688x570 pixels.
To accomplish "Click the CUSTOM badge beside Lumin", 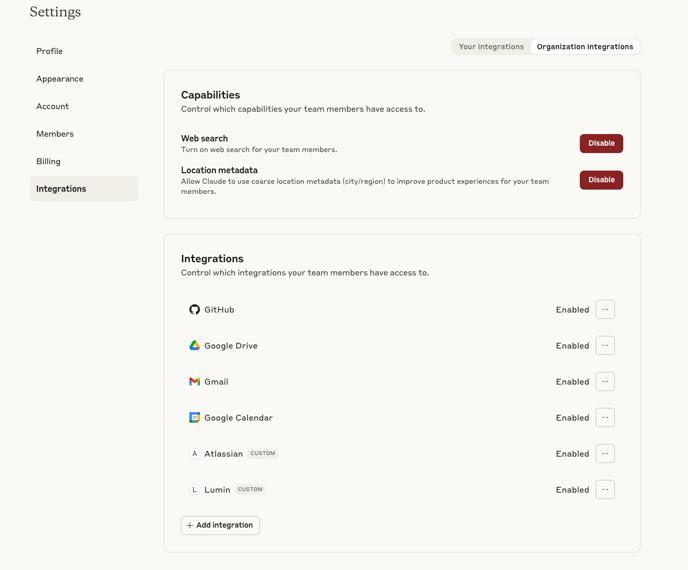I will tap(250, 489).
